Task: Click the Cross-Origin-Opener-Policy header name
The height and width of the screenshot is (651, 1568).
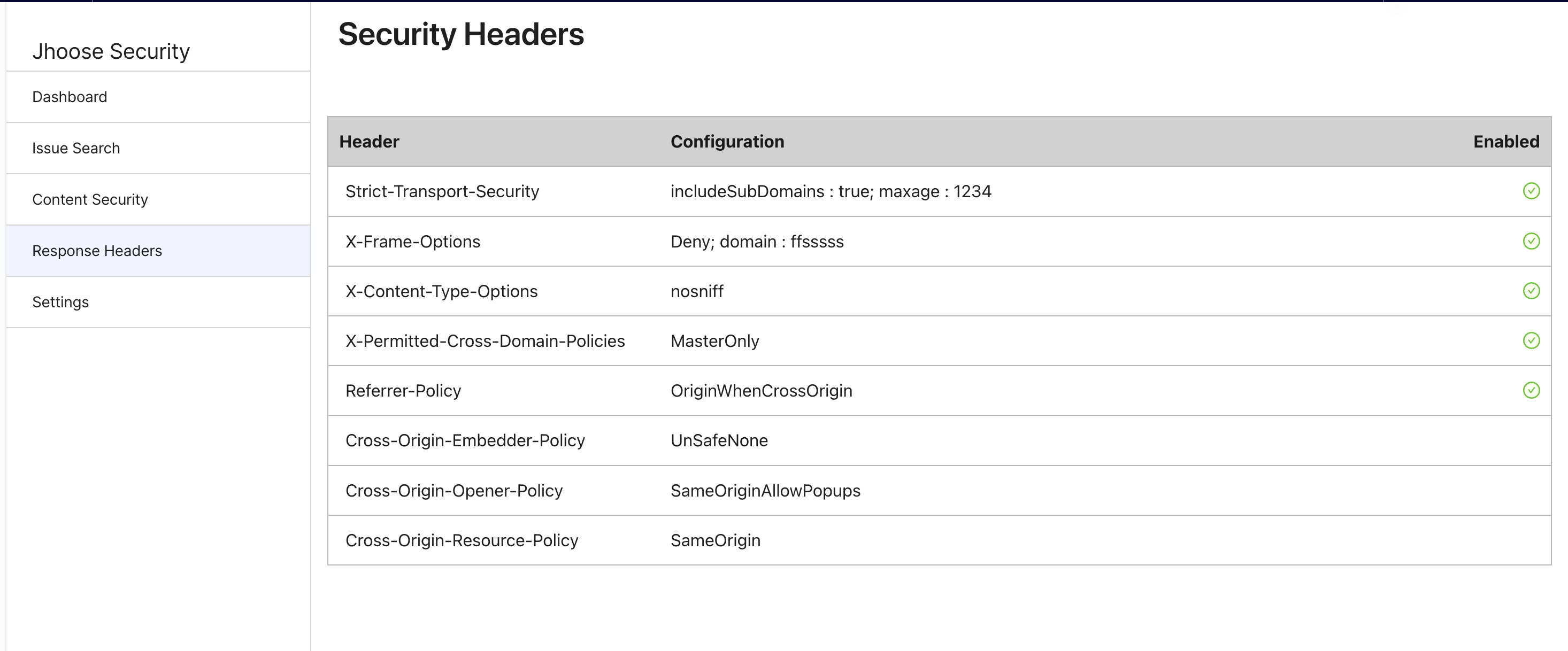Action: pyautogui.click(x=454, y=490)
